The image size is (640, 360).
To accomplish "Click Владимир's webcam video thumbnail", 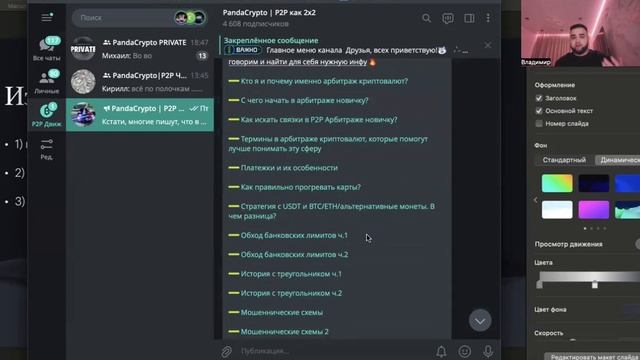I will pos(580,33).
